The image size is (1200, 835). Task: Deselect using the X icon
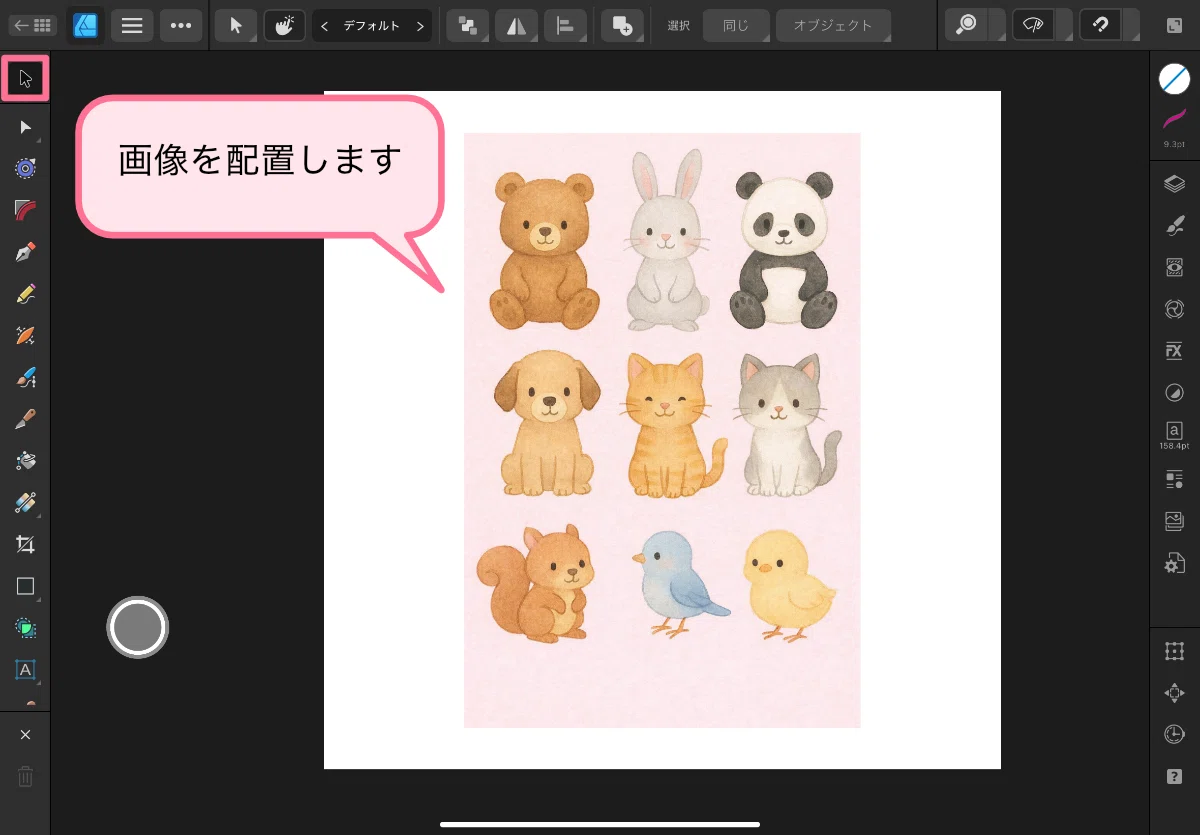[26, 735]
